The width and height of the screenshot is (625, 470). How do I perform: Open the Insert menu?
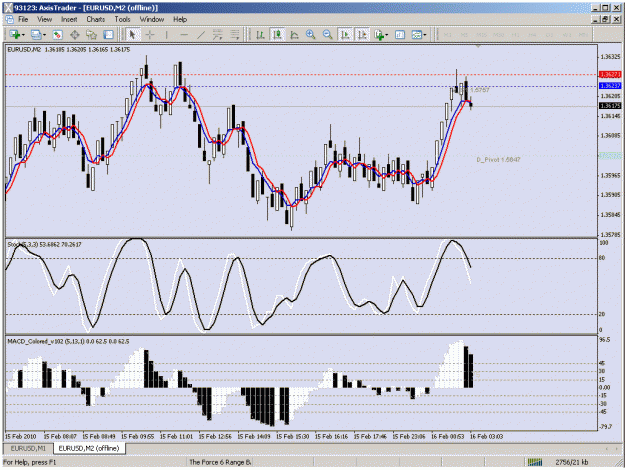(69, 19)
